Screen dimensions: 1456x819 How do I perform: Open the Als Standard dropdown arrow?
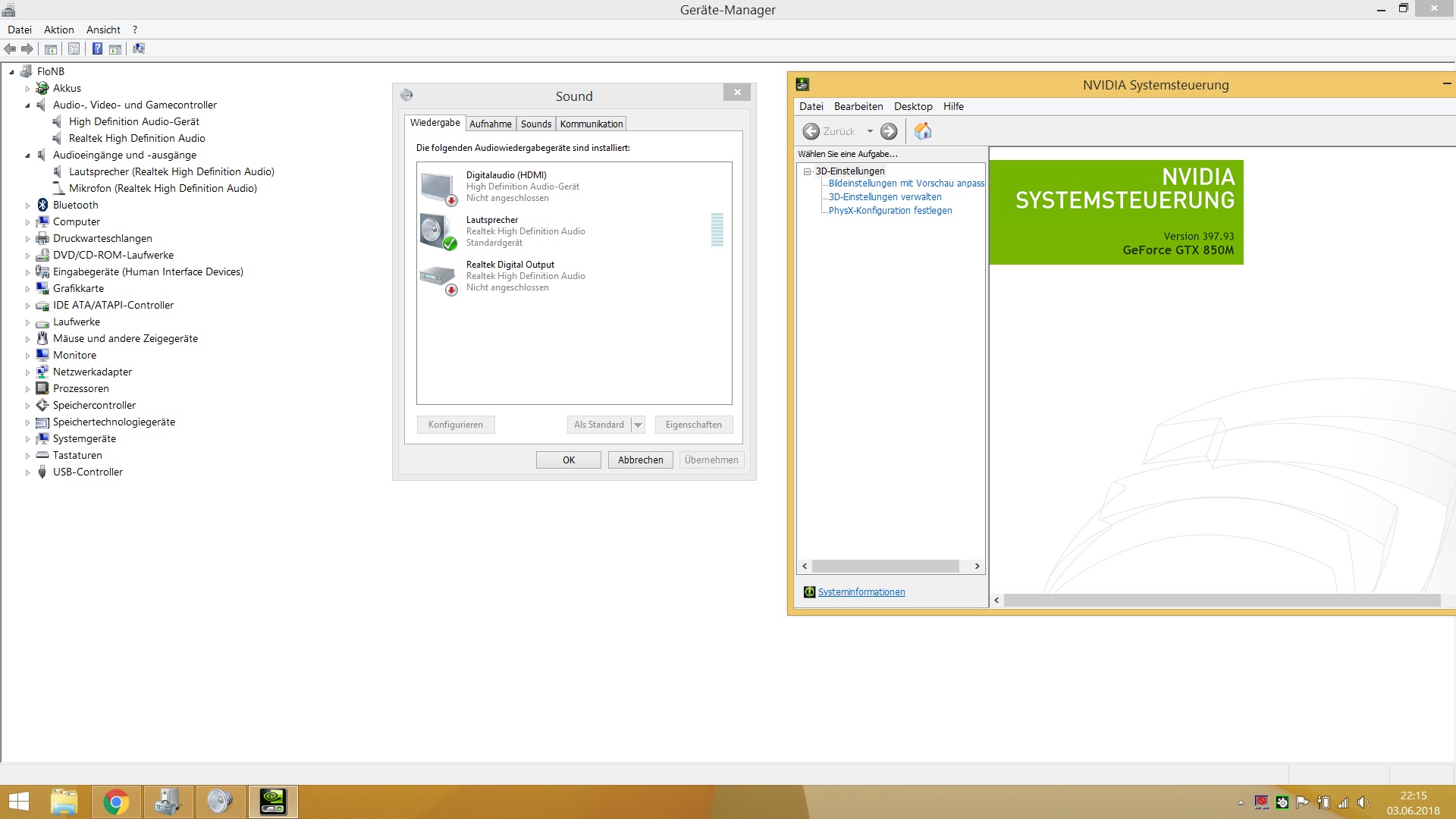639,425
